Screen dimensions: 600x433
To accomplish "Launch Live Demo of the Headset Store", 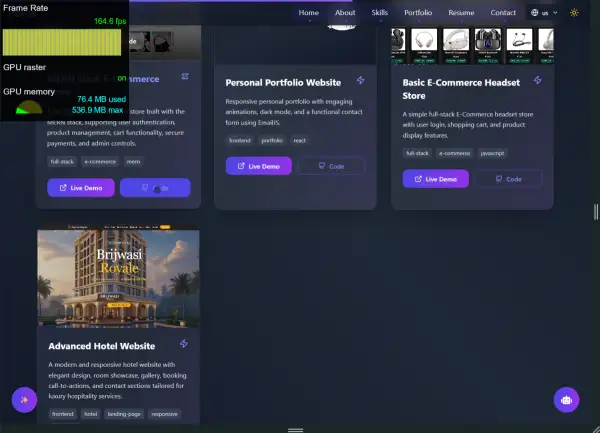I will (x=436, y=179).
